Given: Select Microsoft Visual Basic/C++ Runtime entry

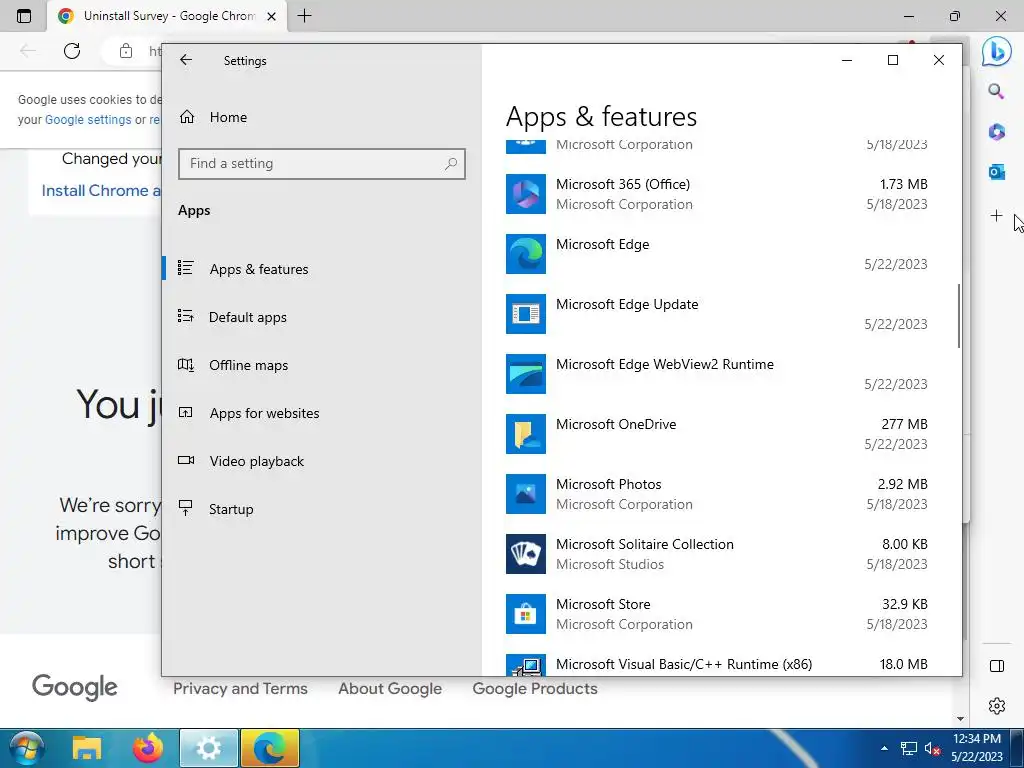Looking at the screenshot, I should (x=684, y=665).
